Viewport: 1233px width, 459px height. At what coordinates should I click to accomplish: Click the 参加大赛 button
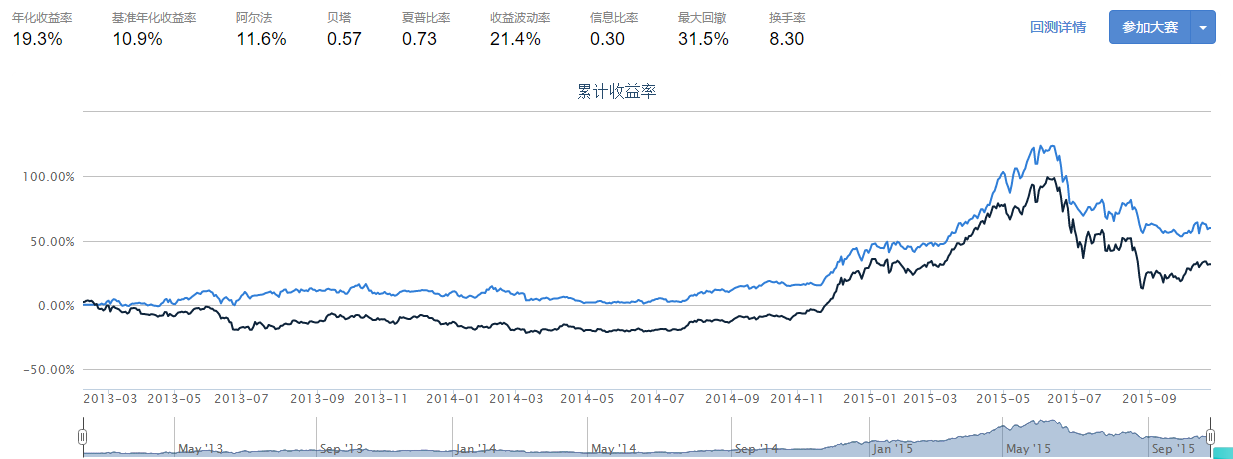click(x=1149, y=27)
